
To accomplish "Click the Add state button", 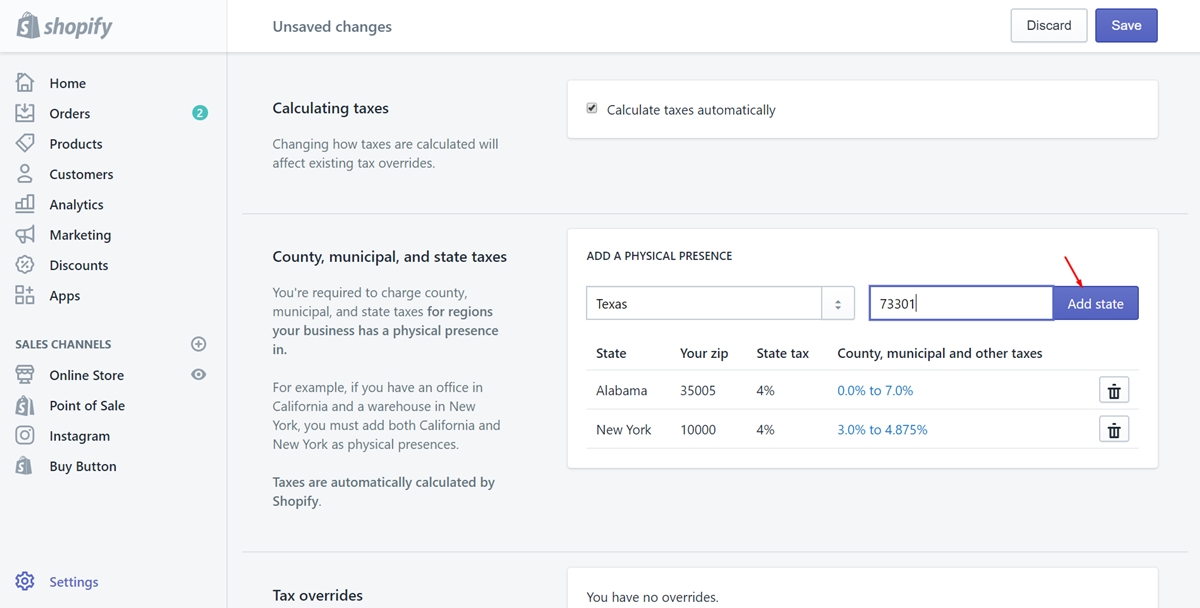I will pyautogui.click(x=1095, y=304).
